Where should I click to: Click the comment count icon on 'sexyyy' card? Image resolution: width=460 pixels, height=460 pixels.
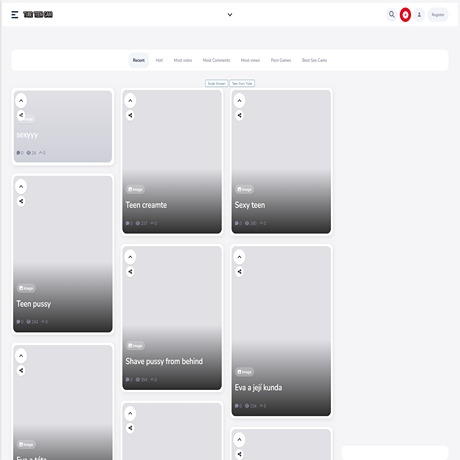18,153
